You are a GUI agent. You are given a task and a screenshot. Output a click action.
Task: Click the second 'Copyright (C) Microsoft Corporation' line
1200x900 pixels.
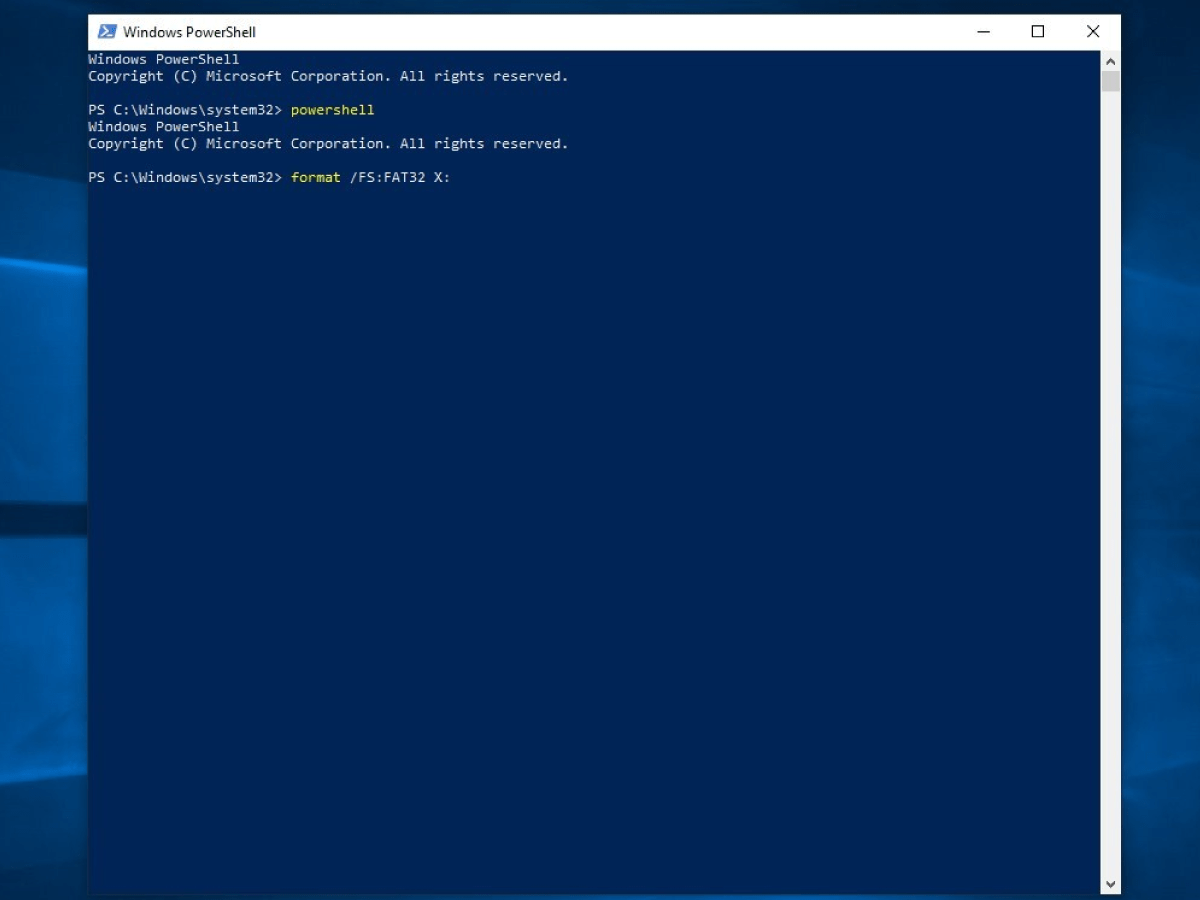pos(328,144)
